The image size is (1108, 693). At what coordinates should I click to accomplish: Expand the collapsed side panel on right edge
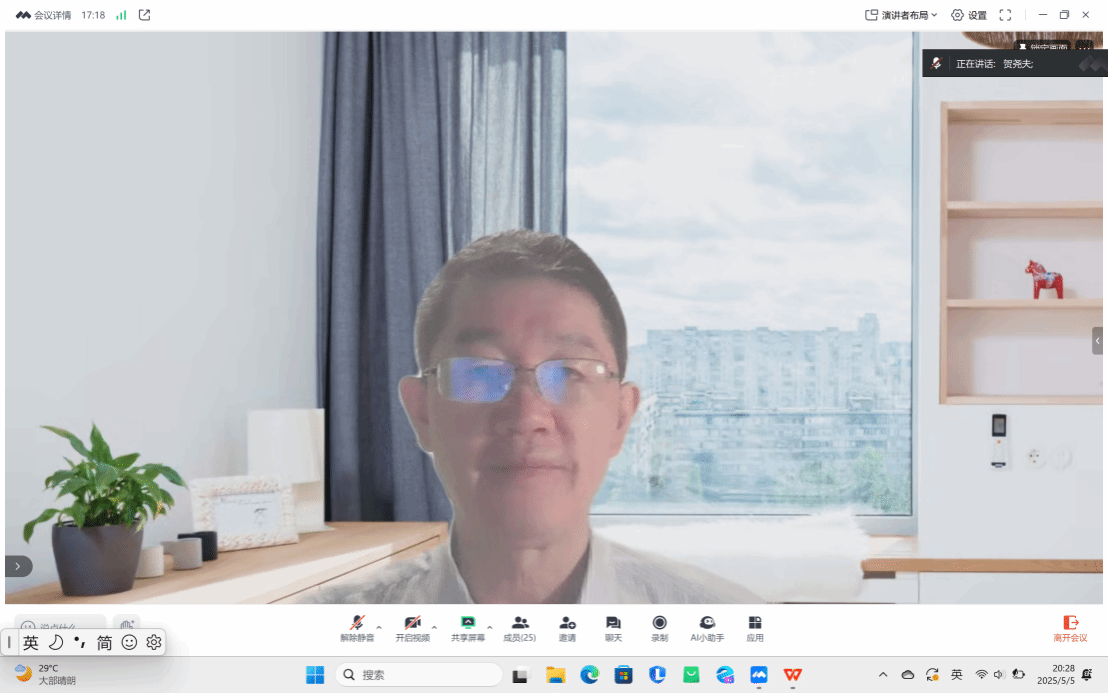1098,341
